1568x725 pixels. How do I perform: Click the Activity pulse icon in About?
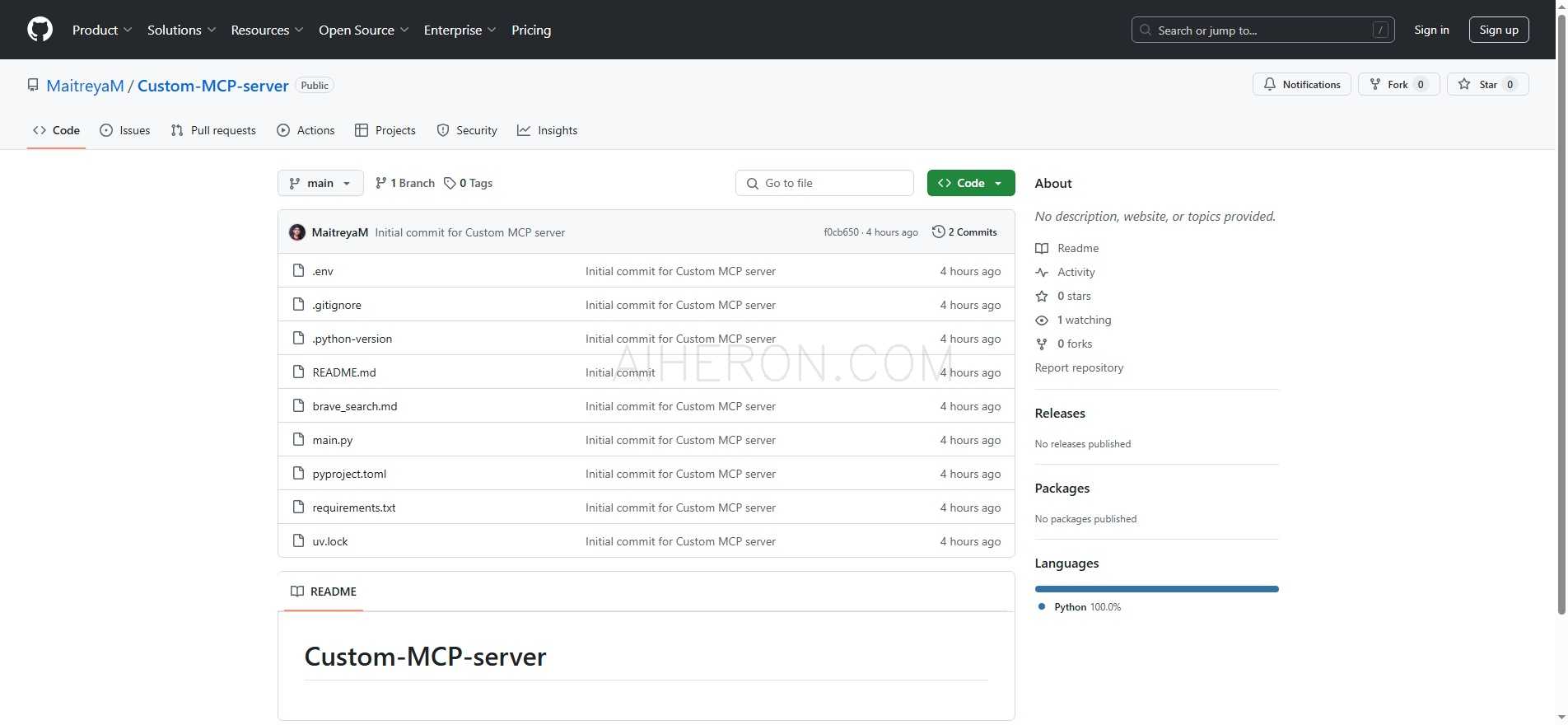(x=1042, y=272)
